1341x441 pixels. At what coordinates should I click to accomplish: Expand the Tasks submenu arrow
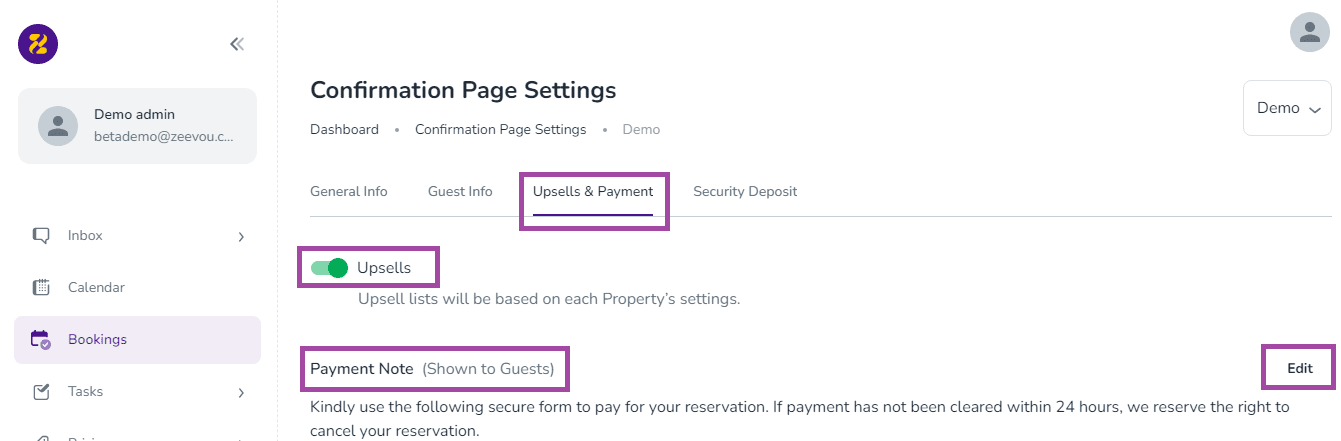coord(241,393)
